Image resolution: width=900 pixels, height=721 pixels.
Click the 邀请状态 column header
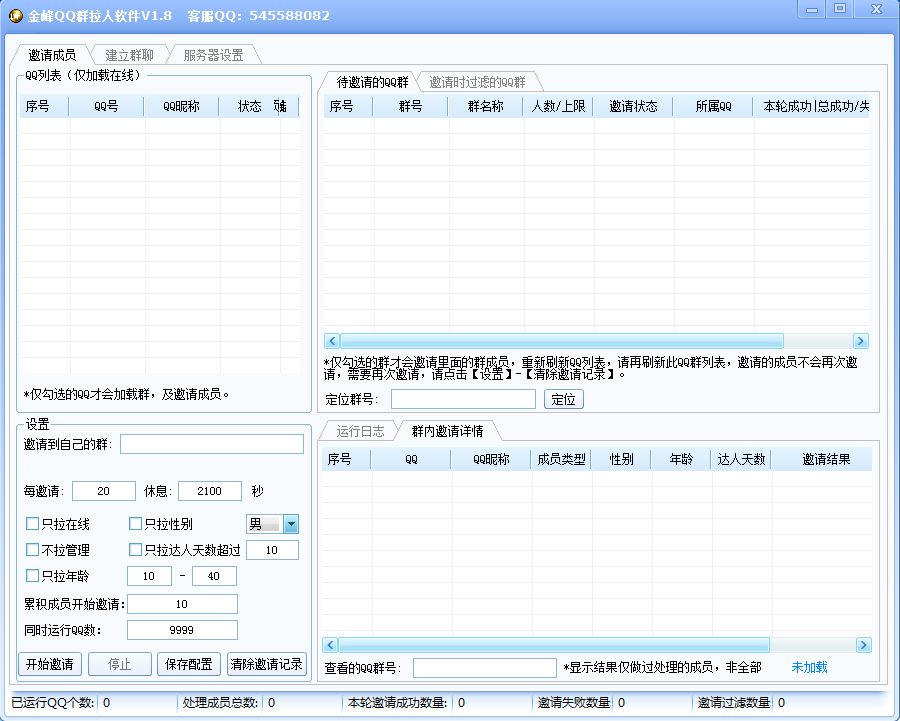pyautogui.click(x=634, y=106)
